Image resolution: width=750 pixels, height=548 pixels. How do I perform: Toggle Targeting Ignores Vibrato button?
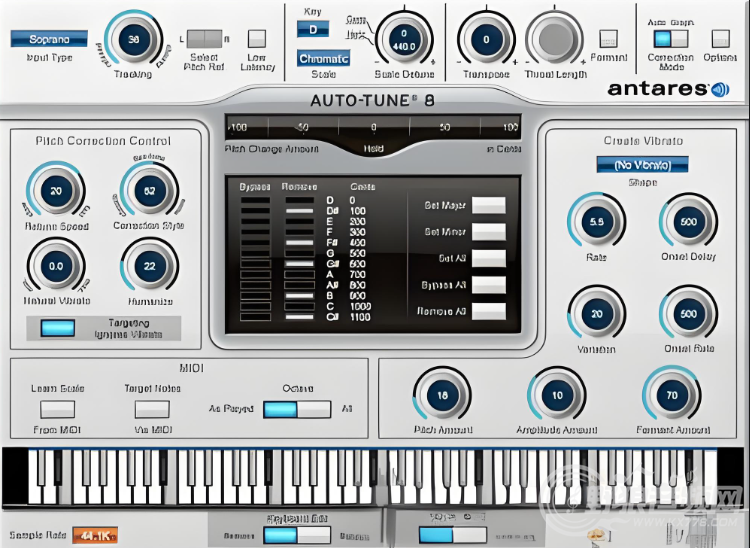[58, 328]
